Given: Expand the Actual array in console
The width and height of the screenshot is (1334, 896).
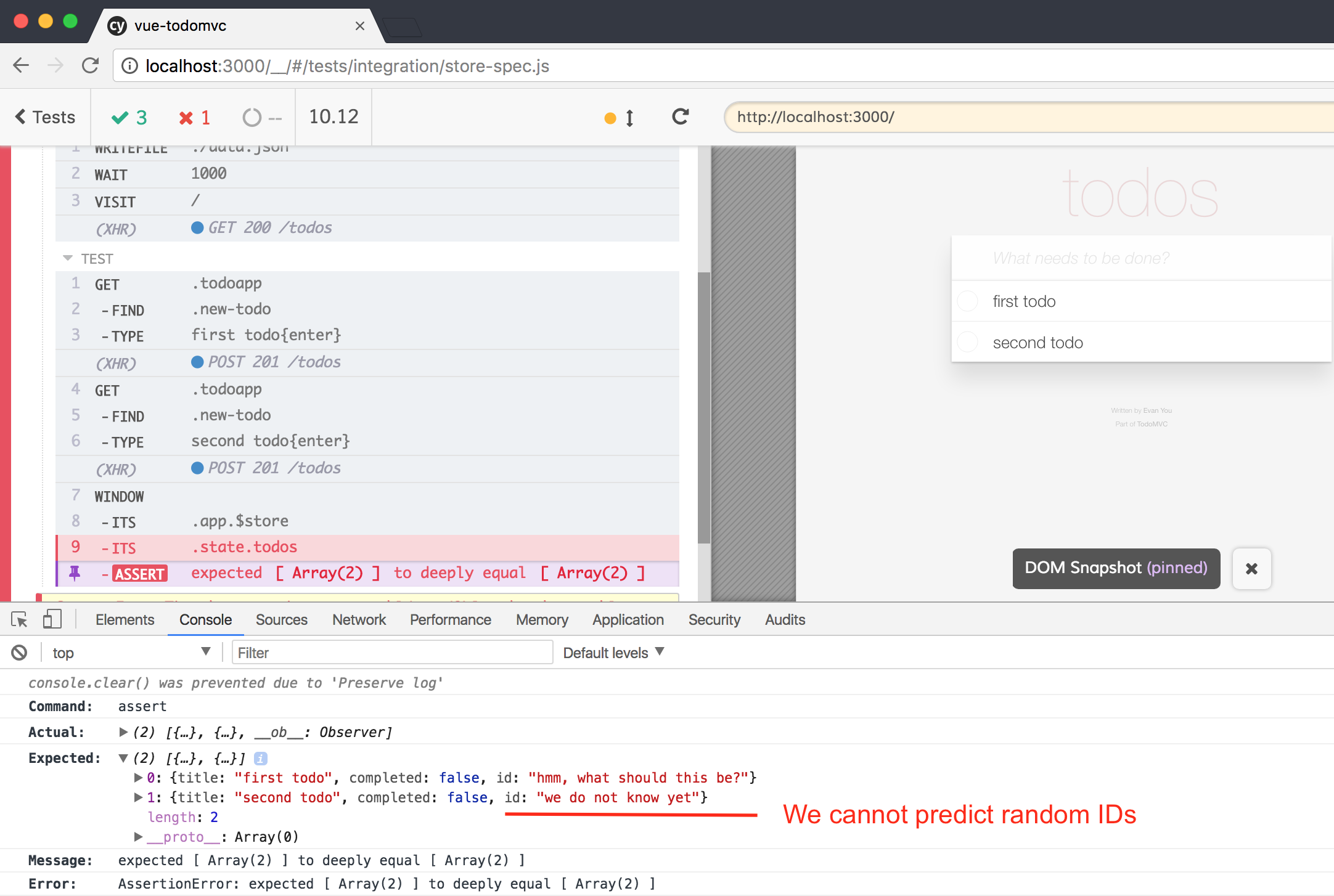Looking at the screenshot, I should pos(123,732).
